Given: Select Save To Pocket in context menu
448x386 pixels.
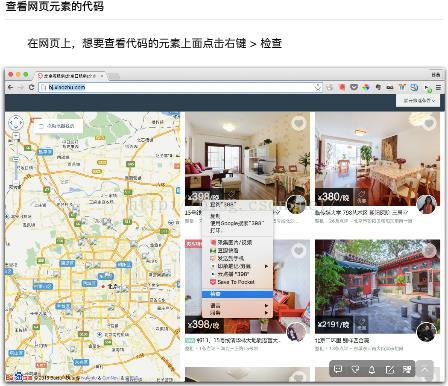Looking at the screenshot, I should pos(237,282).
